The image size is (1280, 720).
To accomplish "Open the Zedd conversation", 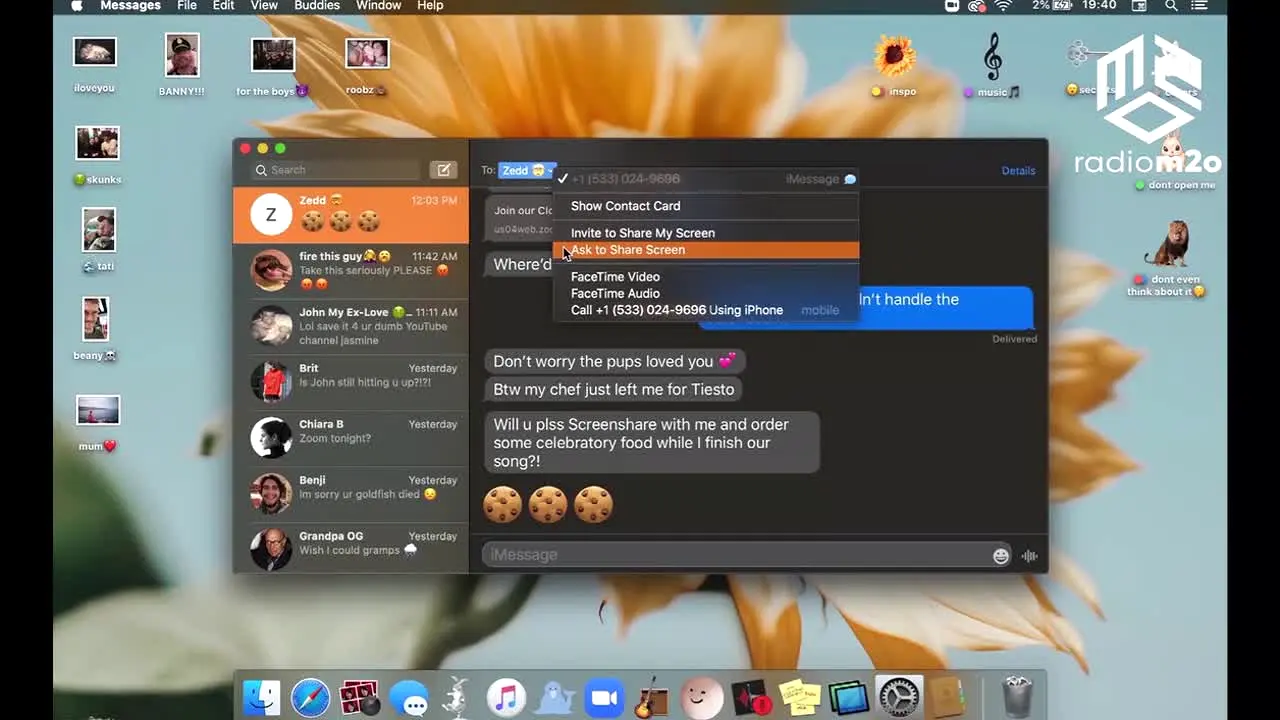I will pos(351,215).
